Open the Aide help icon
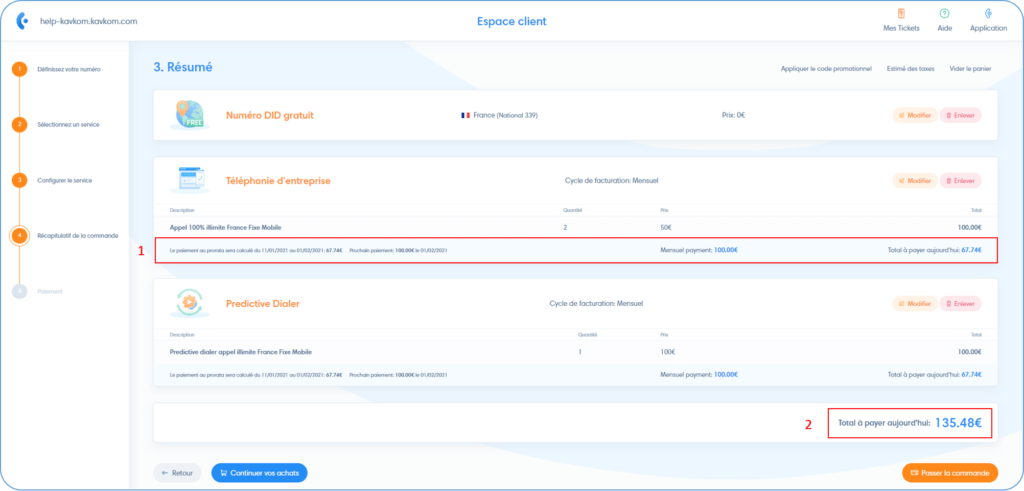This screenshot has height=491, width=1024. click(944, 14)
